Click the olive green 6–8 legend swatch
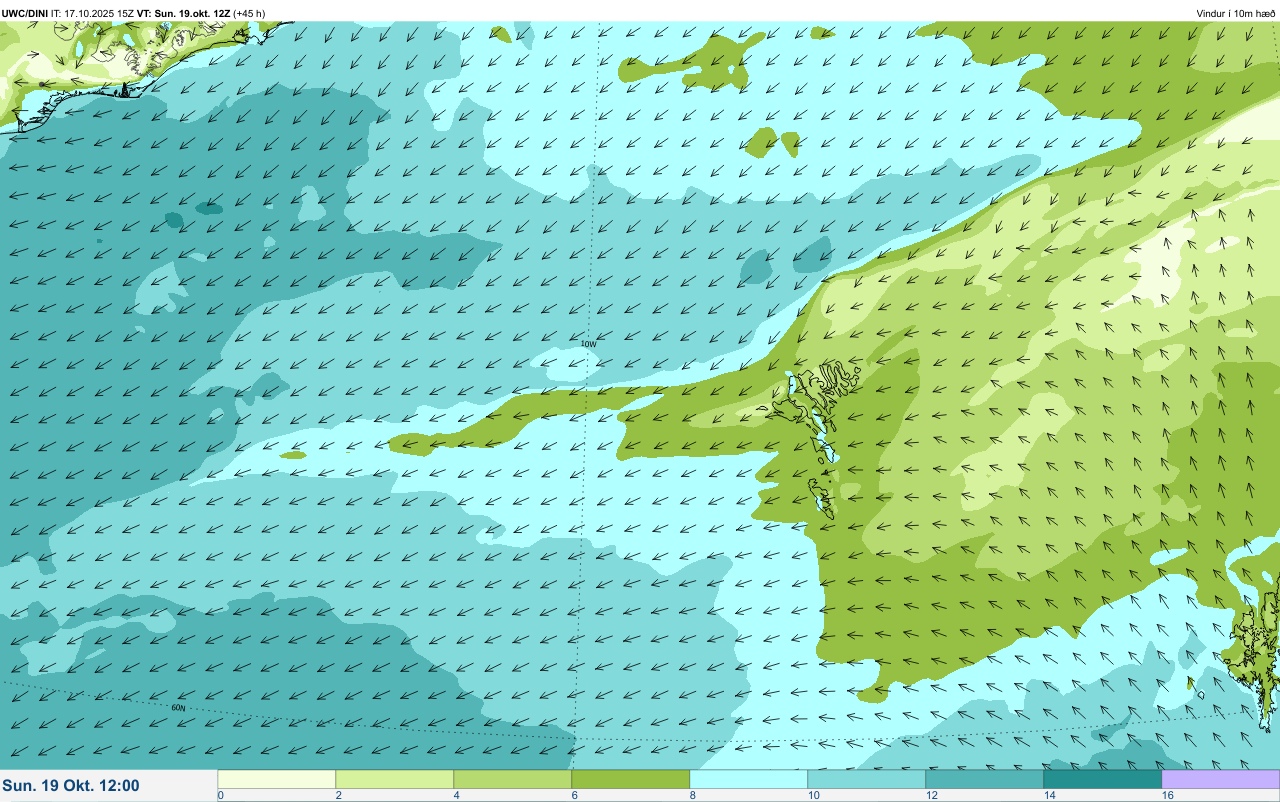 (631, 779)
